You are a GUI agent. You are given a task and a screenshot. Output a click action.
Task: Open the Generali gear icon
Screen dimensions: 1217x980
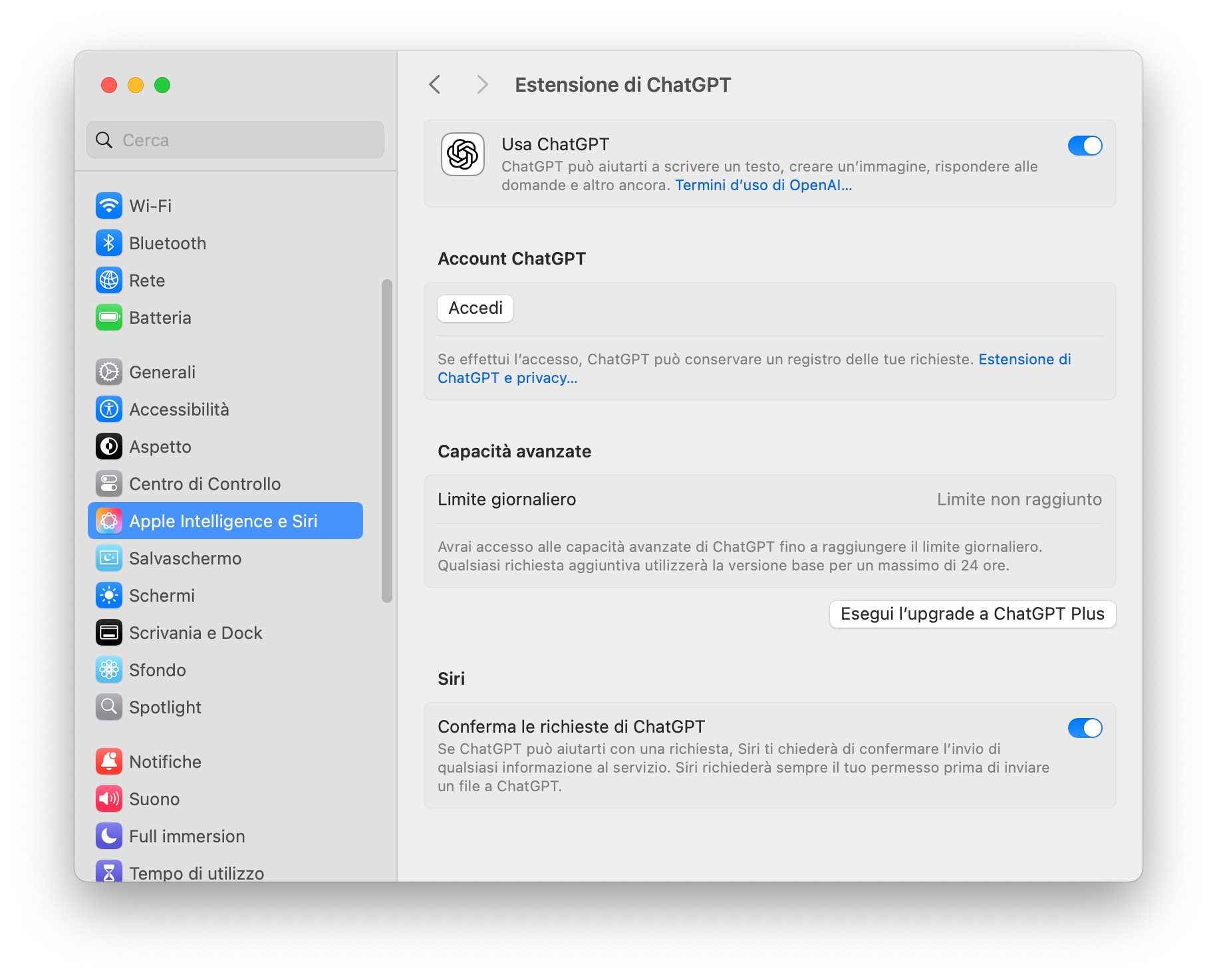[x=109, y=372]
